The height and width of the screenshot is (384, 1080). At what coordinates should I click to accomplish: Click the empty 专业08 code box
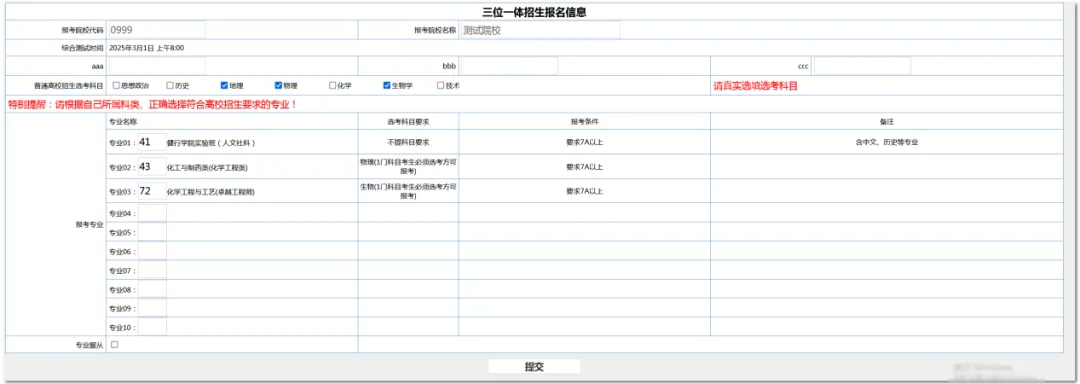152,289
